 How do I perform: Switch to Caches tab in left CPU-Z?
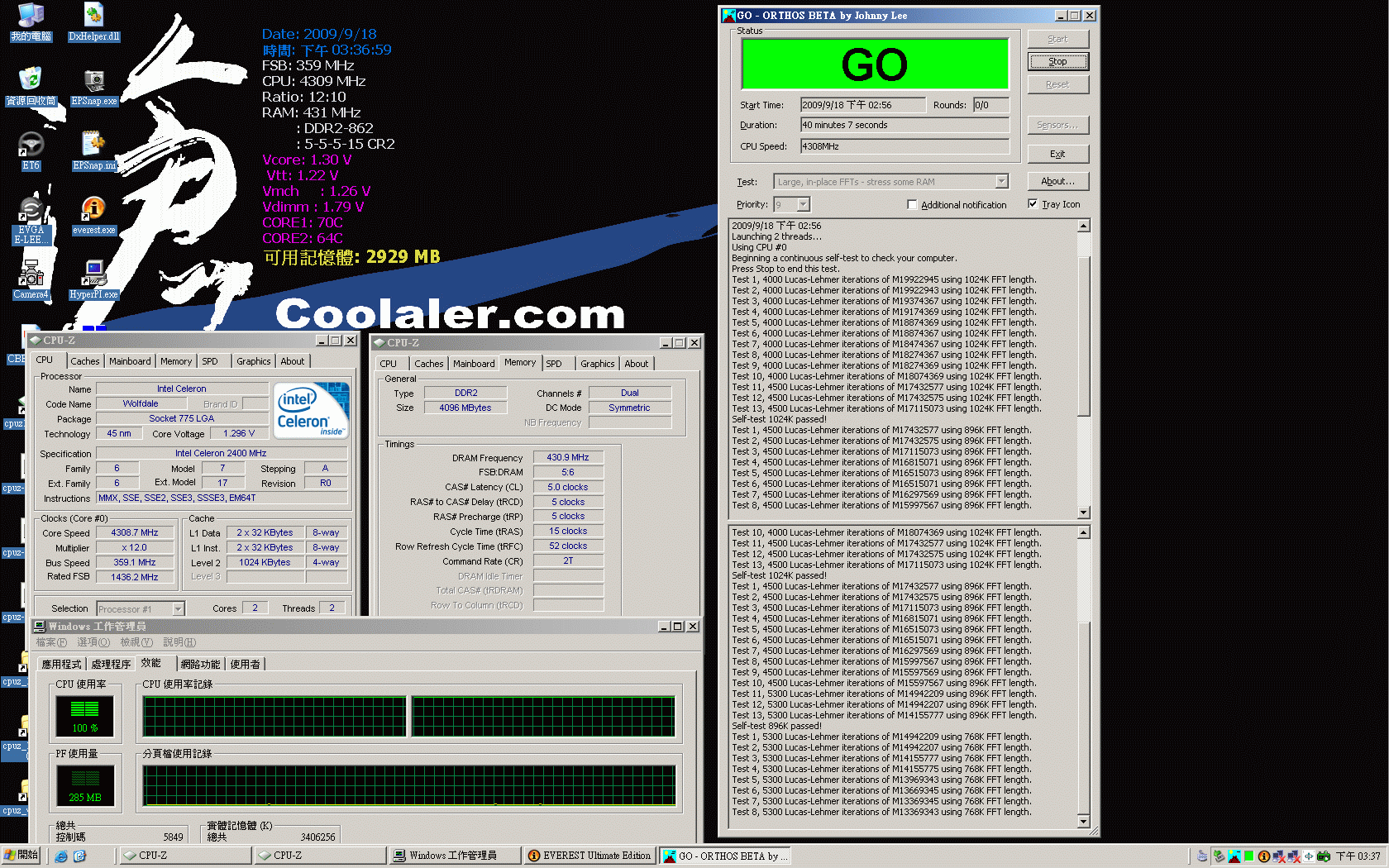click(84, 361)
